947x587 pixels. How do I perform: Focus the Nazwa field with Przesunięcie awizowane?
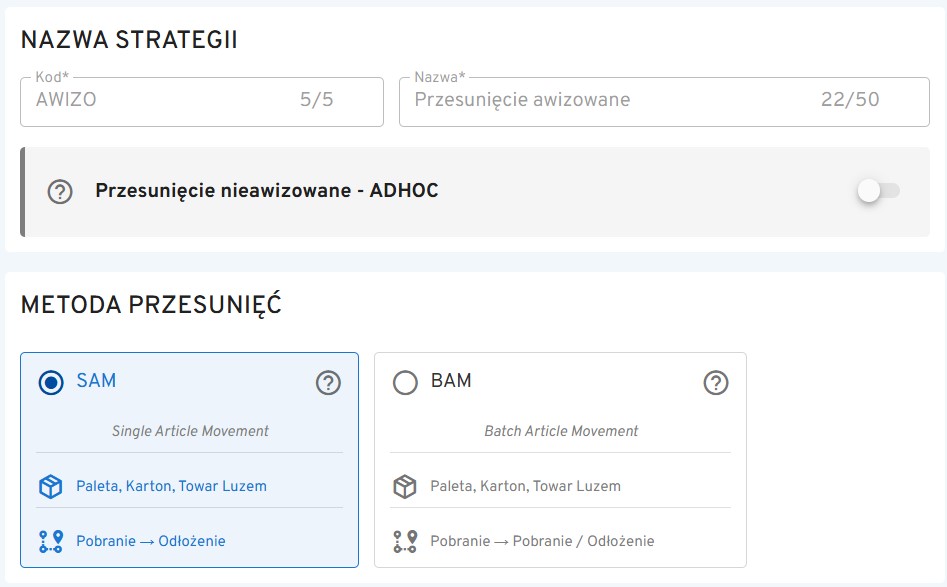click(x=600, y=100)
